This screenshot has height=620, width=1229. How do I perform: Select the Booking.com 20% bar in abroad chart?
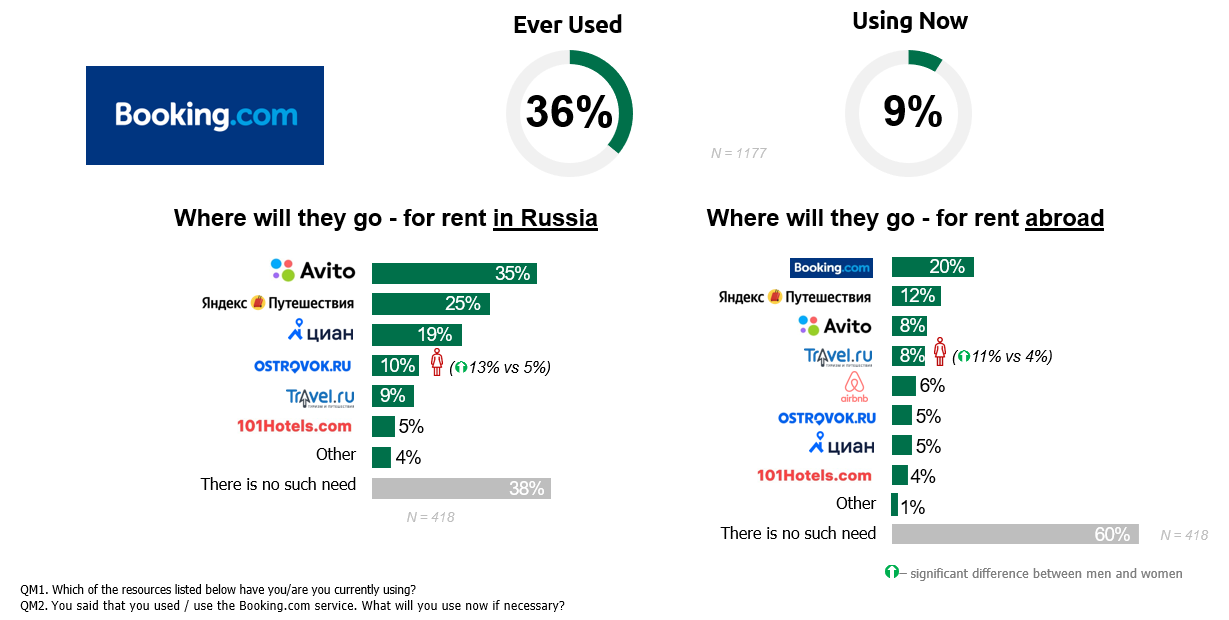click(x=932, y=267)
